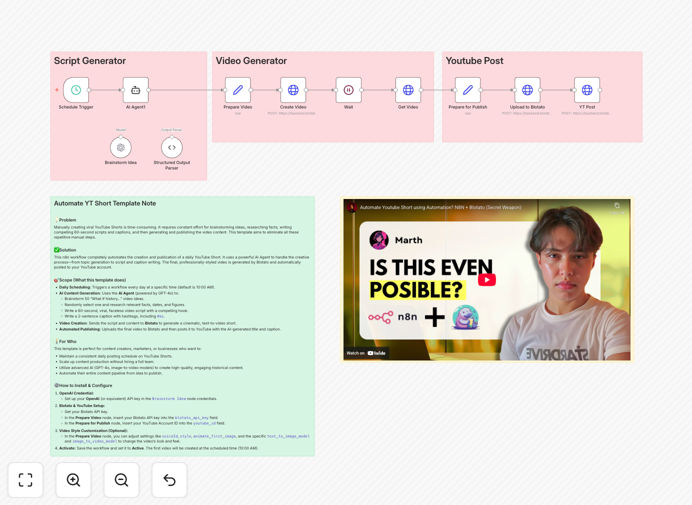Open the Upload to Blotato node
This screenshot has width=692, height=505.
[x=527, y=90]
